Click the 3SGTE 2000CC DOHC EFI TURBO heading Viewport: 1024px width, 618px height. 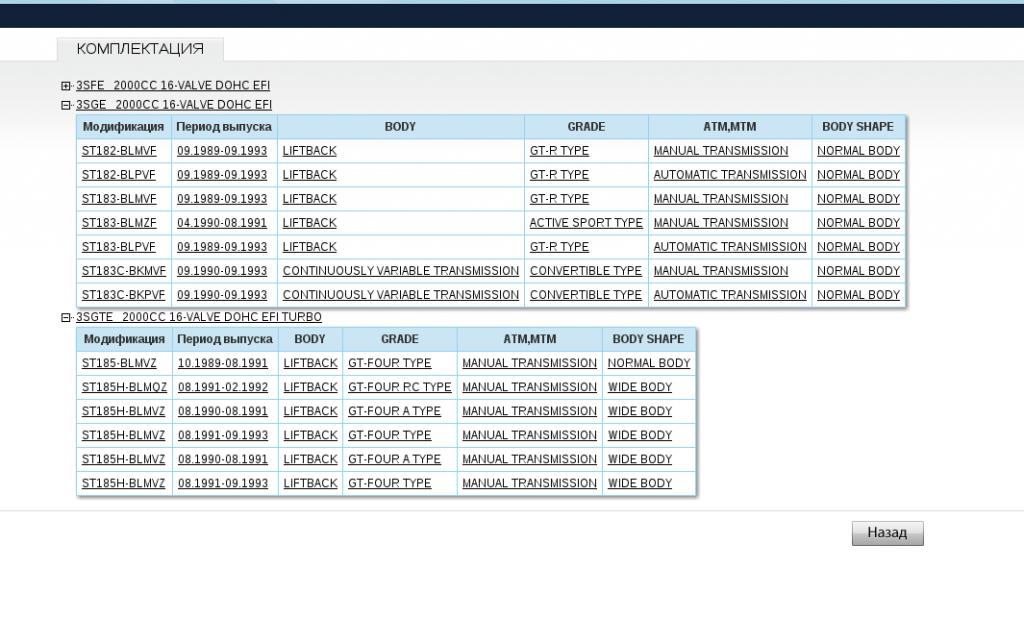tap(199, 318)
